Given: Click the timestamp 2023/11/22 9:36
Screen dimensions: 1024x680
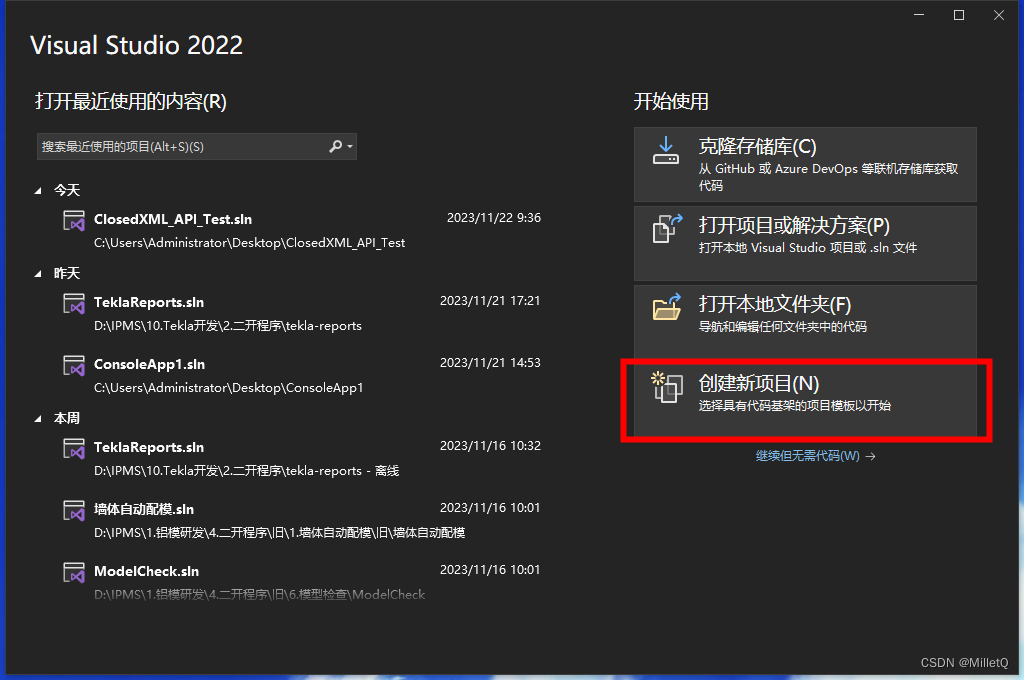Looking at the screenshot, I should click(x=494, y=218).
